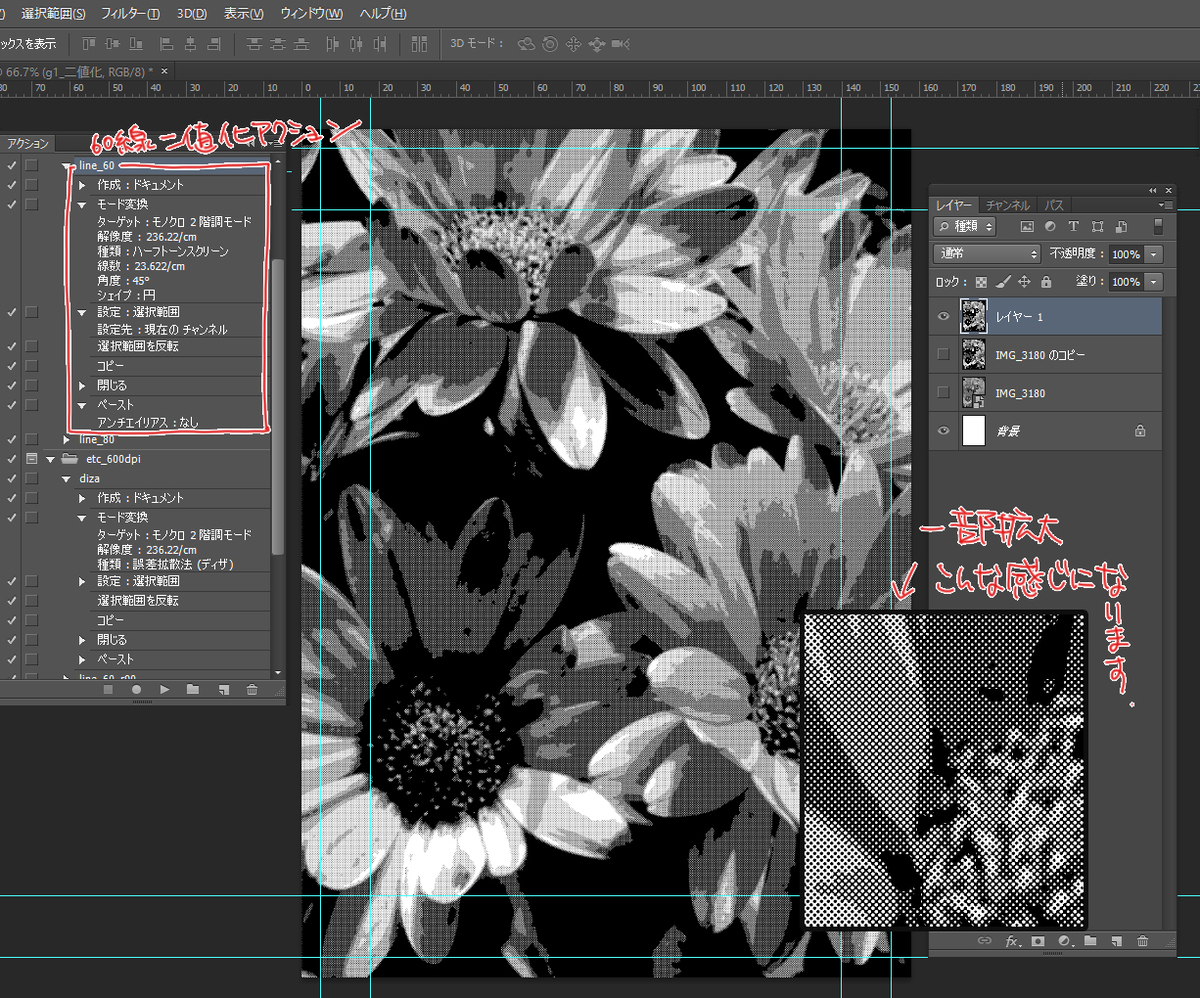The image size is (1200, 998).
Task: Click link layers icon in Layers panel
Action: 984,941
